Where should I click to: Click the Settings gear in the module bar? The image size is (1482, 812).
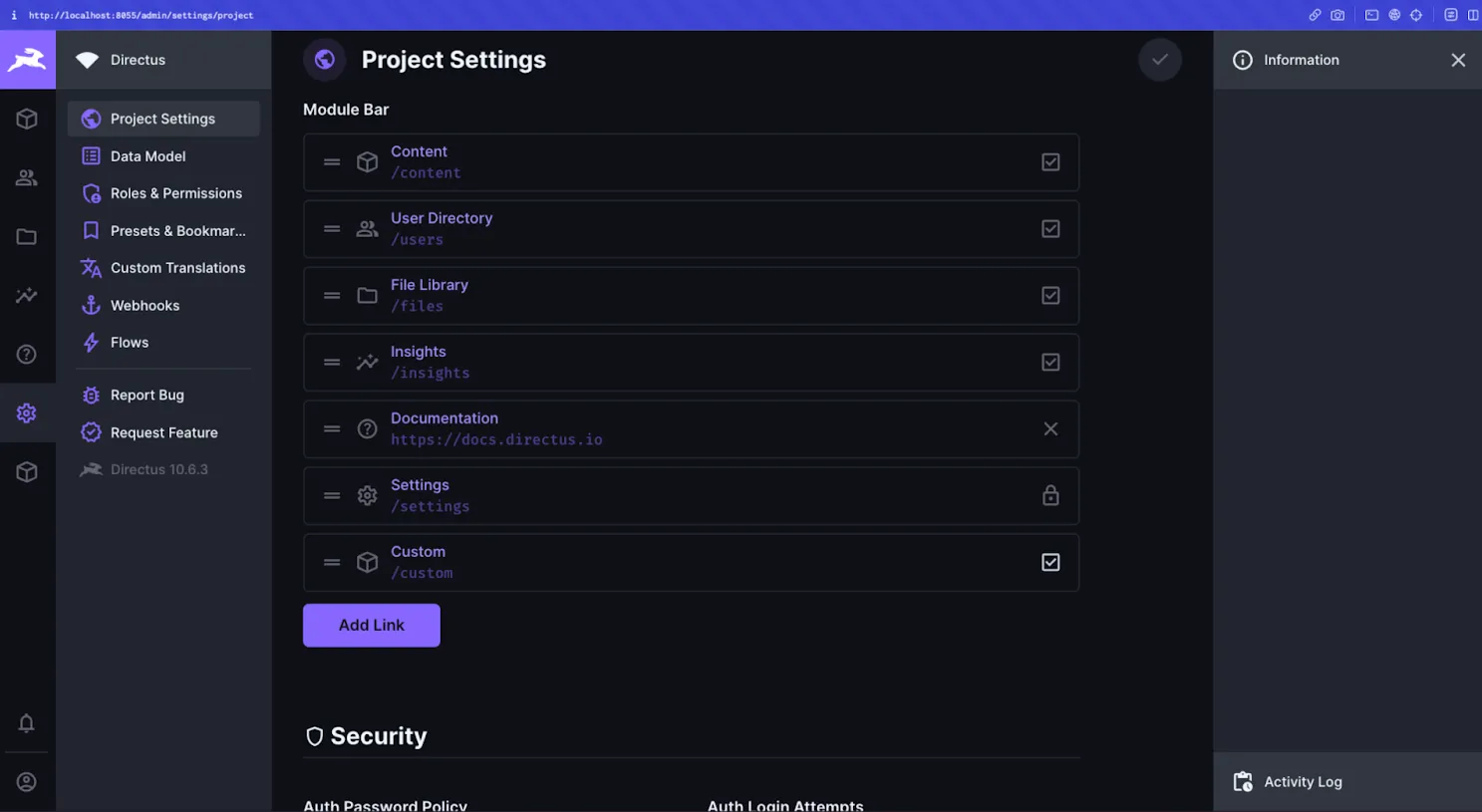click(x=27, y=412)
